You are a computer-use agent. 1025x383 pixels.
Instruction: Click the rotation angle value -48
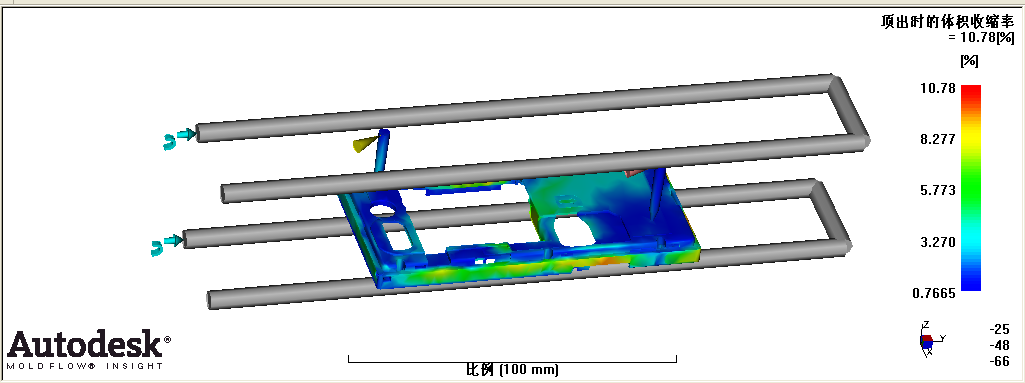point(1000,345)
